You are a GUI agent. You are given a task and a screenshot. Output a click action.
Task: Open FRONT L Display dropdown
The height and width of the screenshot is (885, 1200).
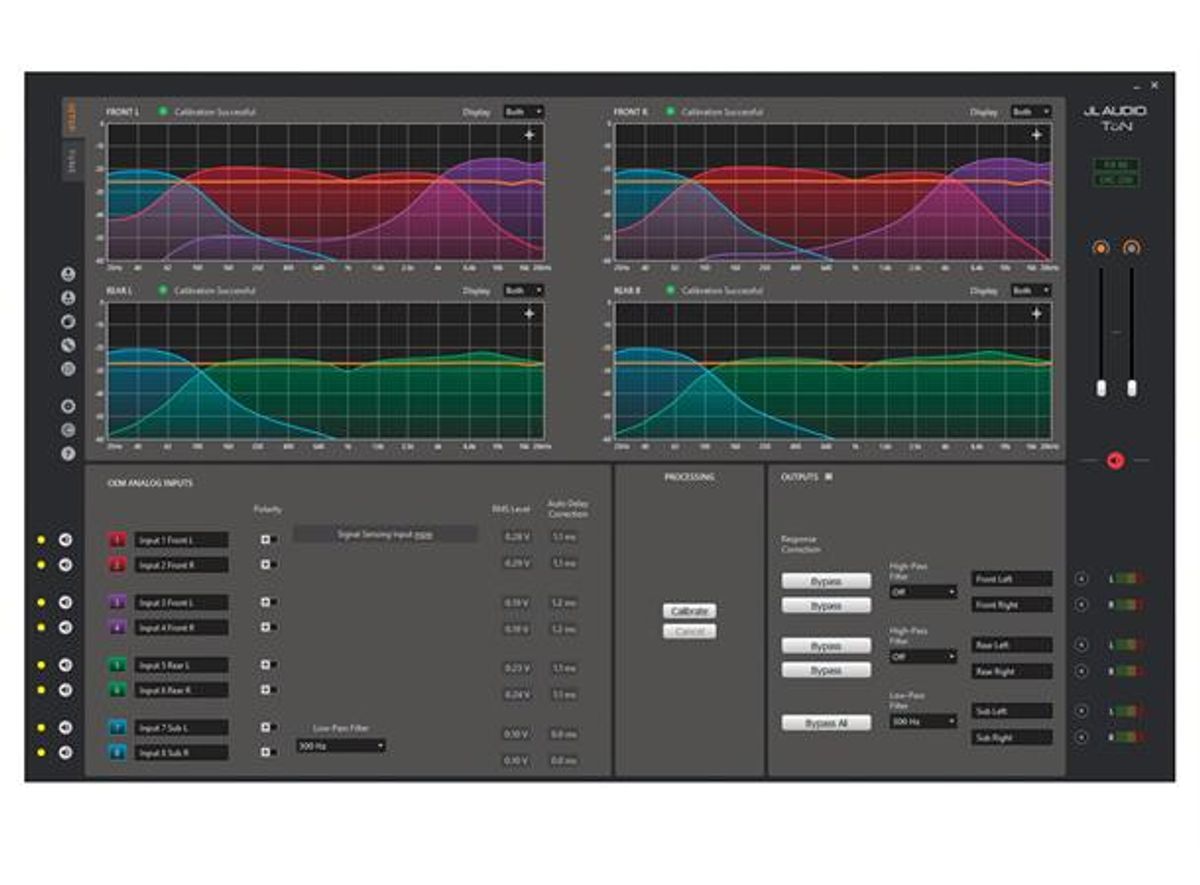coord(524,112)
